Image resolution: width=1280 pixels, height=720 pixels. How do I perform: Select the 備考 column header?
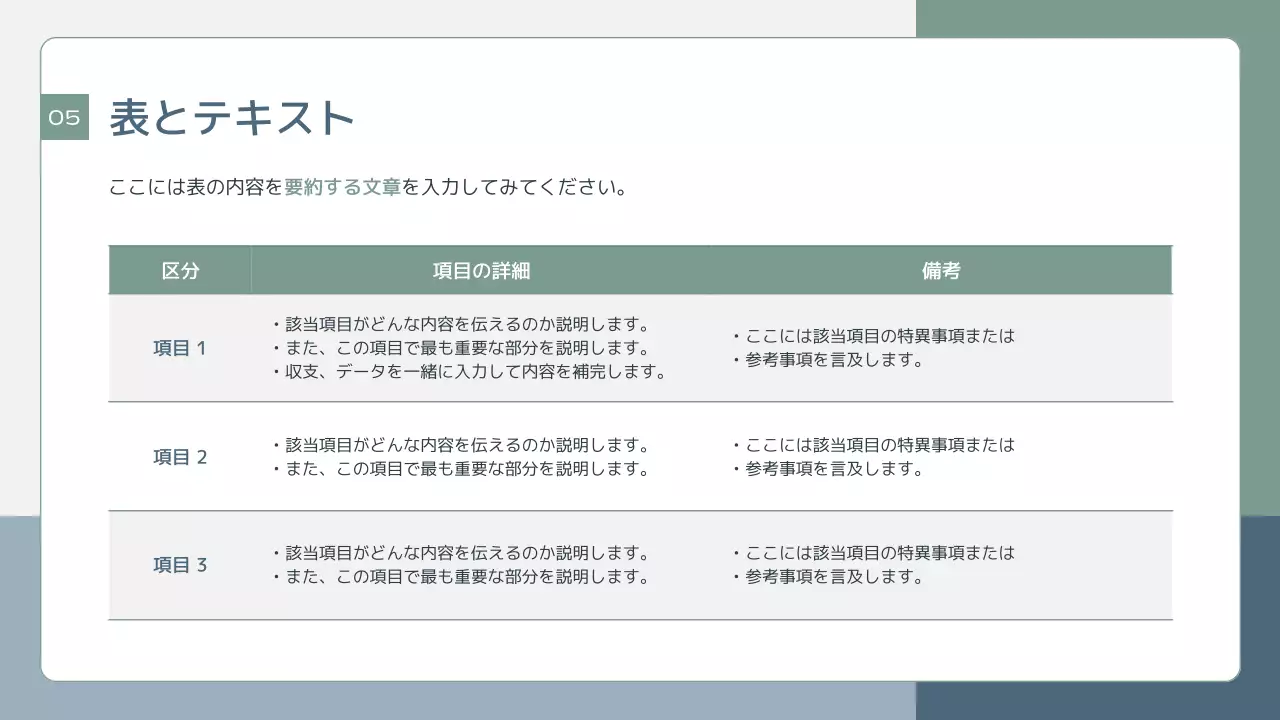pyautogui.click(x=939, y=269)
